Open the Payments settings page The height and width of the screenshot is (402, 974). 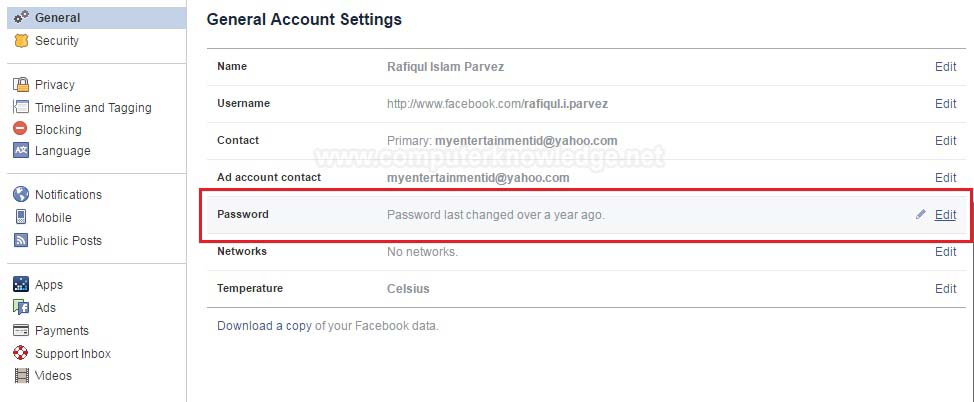pos(61,331)
